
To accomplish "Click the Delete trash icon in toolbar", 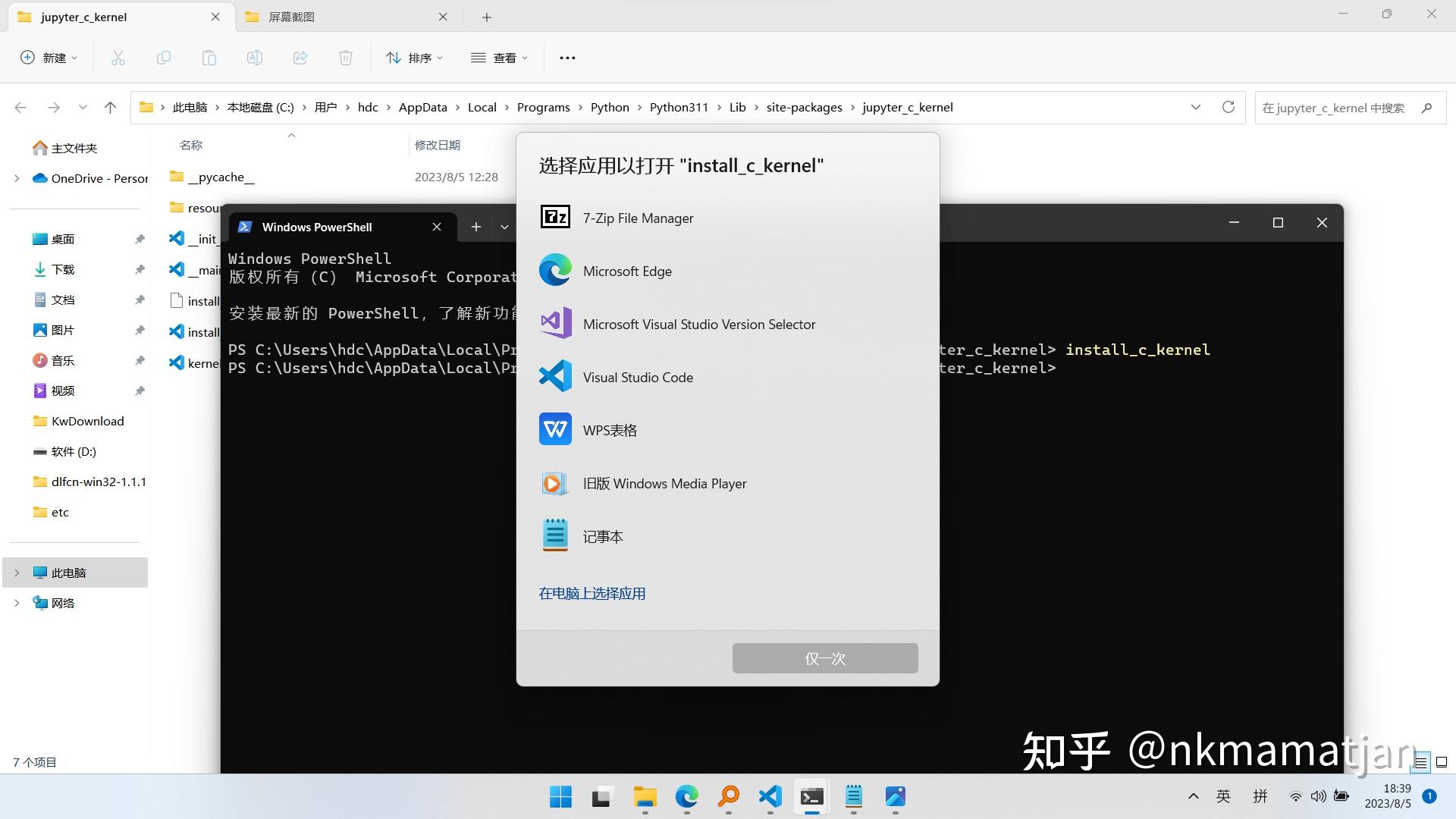I will [346, 57].
